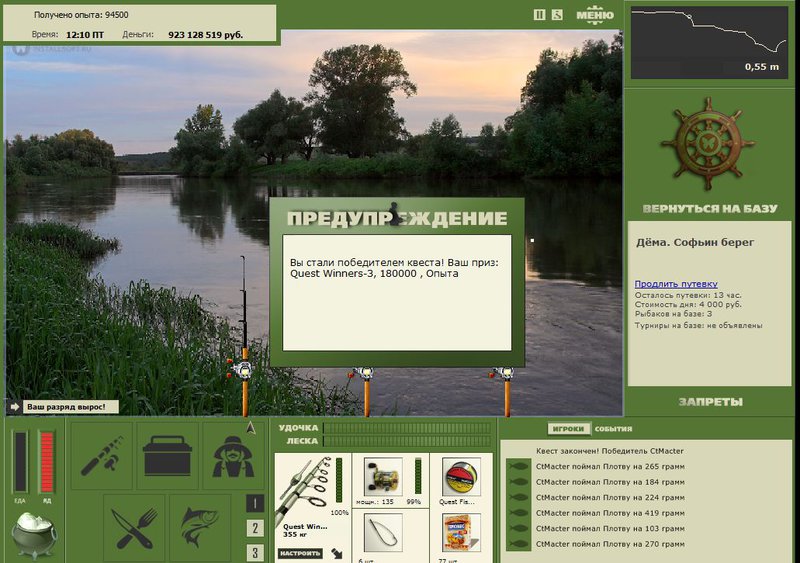Click the ПРЕДУПРЕЖДЕНИЕ dialog message box
Screen dimensions: 800x563
pos(397,292)
